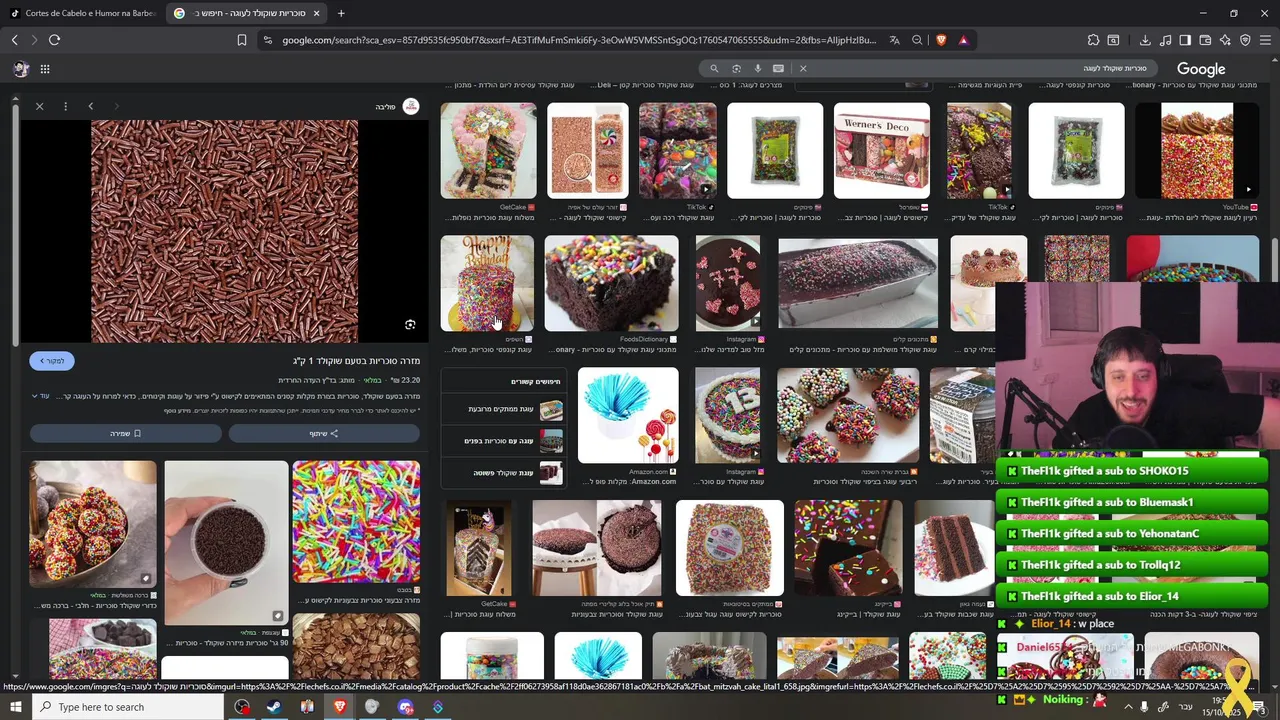The image size is (1280, 720).
Task: Open the related search עוגת שוקולד פשוטה
Action: 503,472
